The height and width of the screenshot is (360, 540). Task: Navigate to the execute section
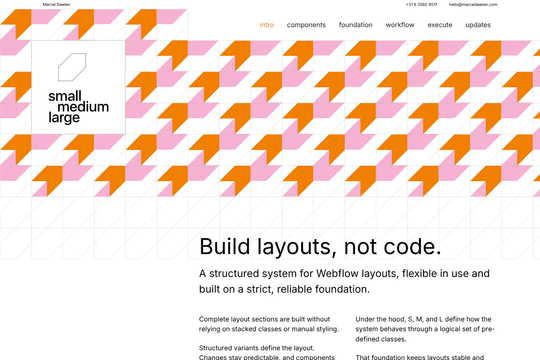click(x=440, y=25)
